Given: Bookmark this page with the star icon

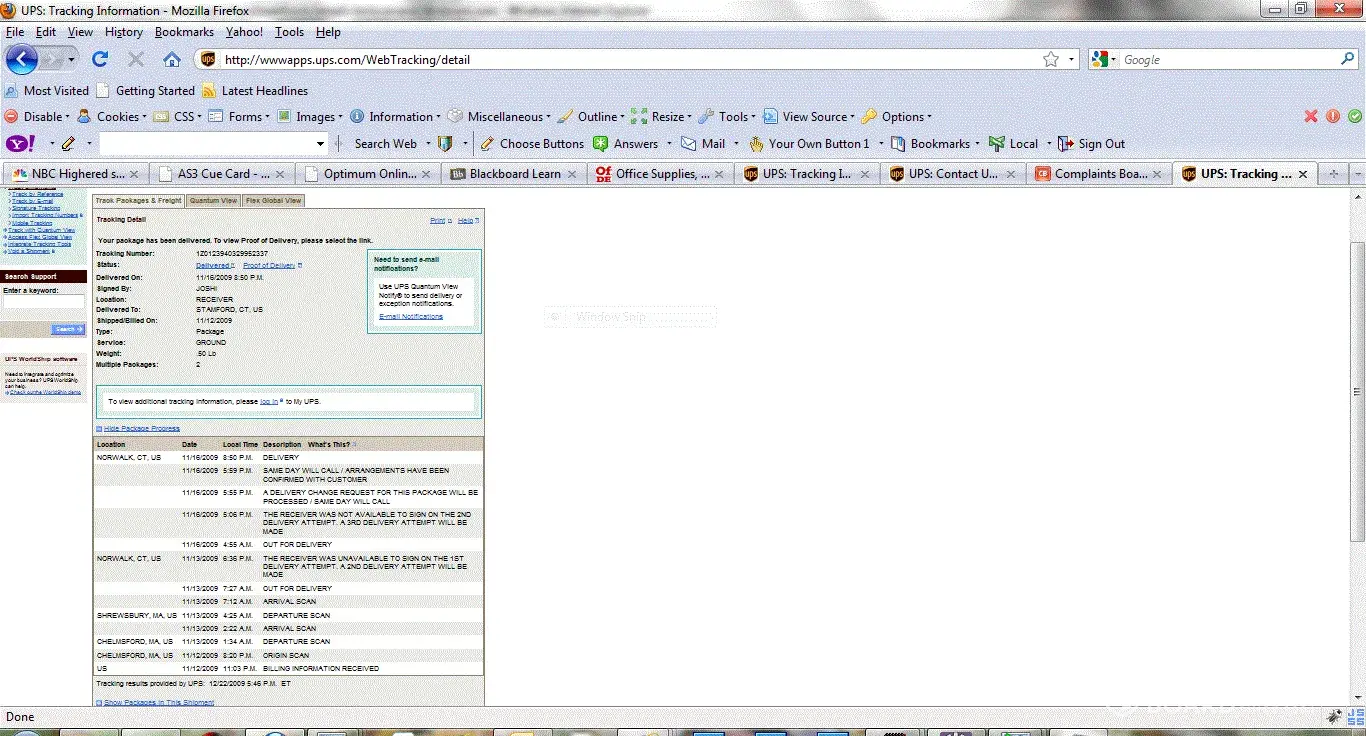Looking at the screenshot, I should click(x=1050, y=60).
